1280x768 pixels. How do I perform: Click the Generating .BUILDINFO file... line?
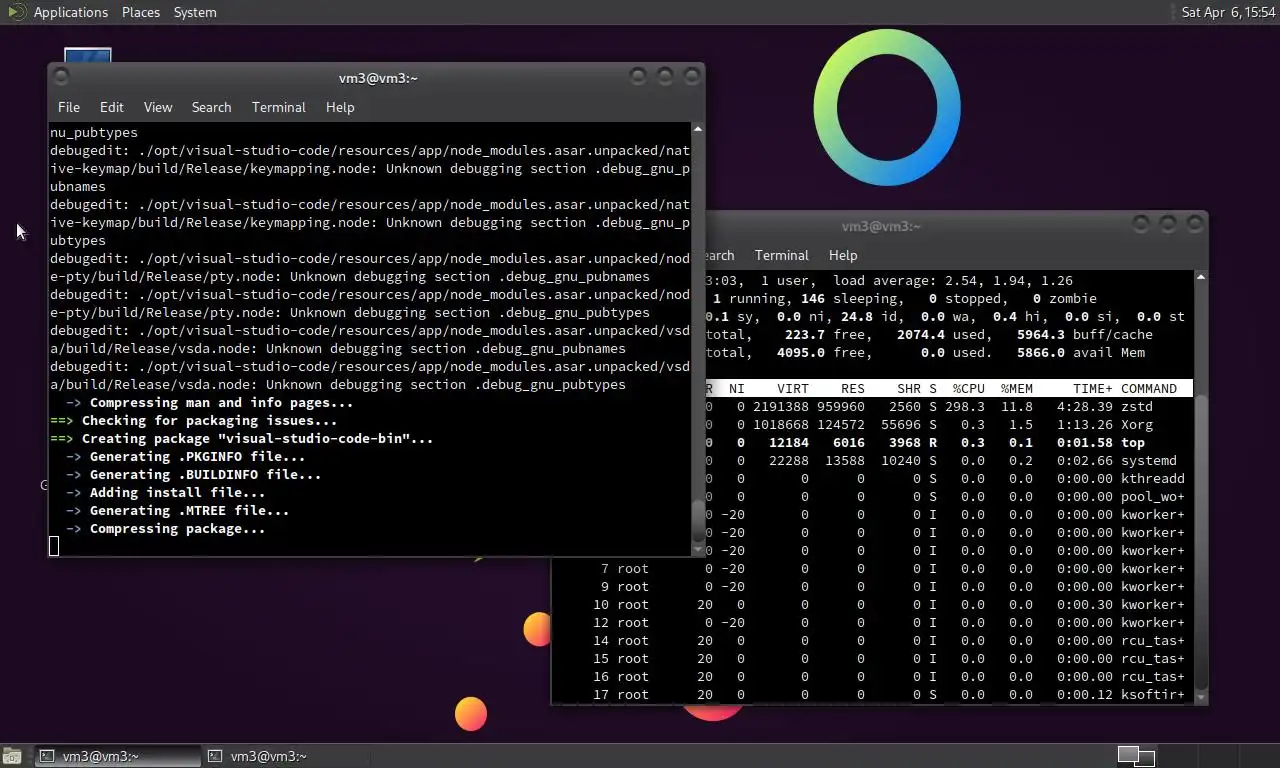(x=194, y=474)
